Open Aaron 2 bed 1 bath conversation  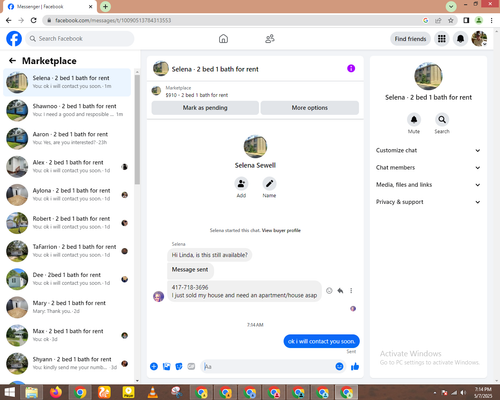tap(67, 138)
